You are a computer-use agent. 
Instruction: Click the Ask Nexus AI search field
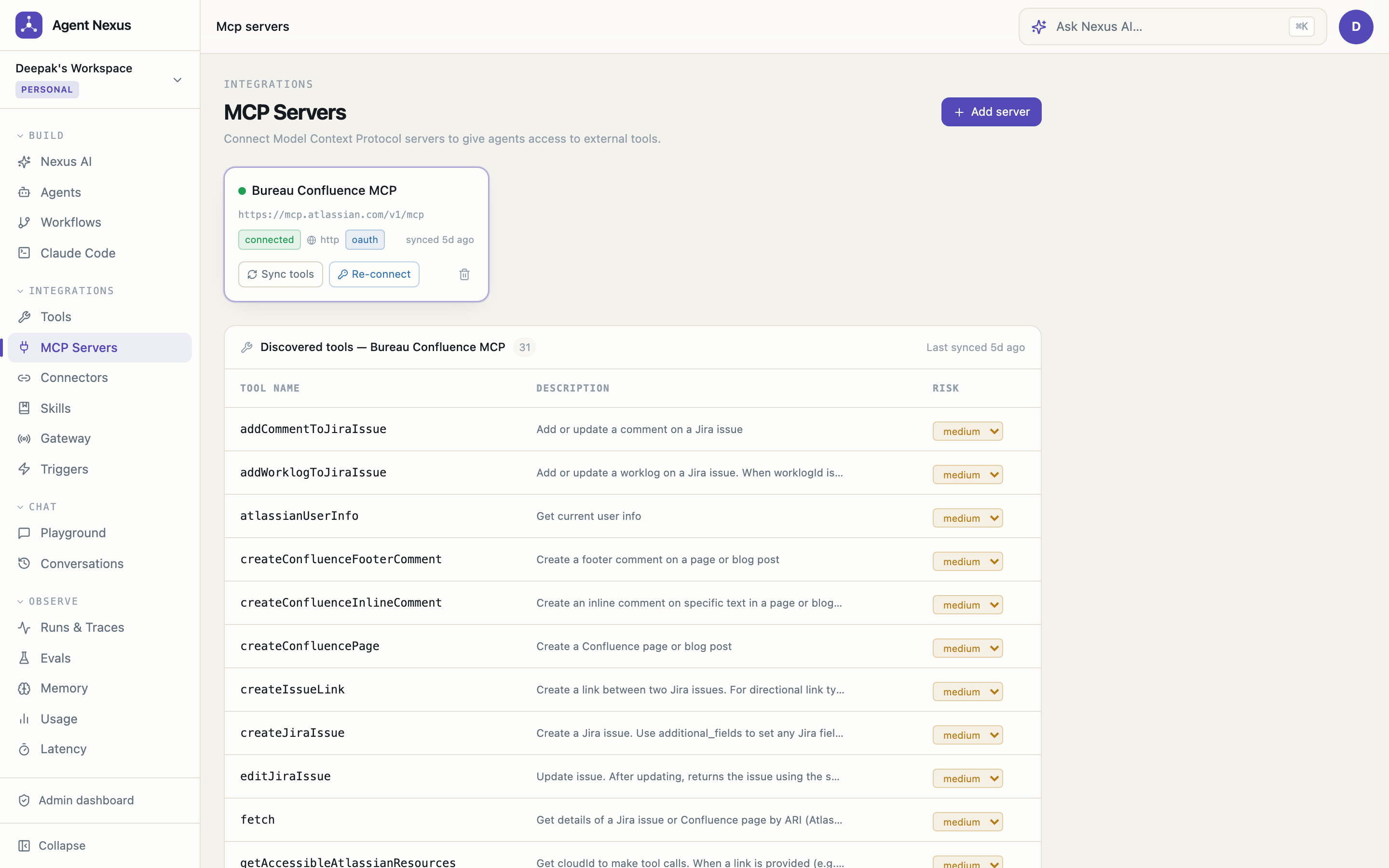(x=1172, y=27)
